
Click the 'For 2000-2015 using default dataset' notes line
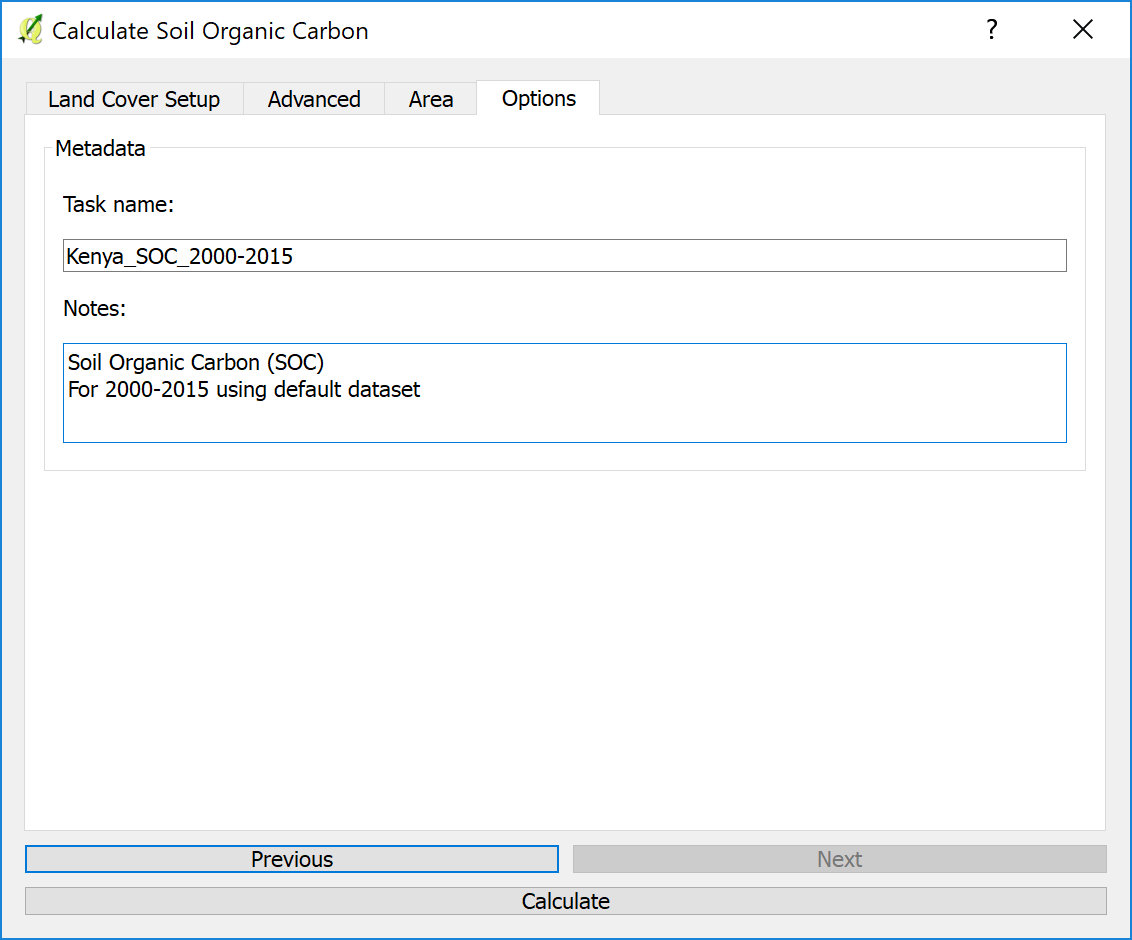(x=244, y=389)
